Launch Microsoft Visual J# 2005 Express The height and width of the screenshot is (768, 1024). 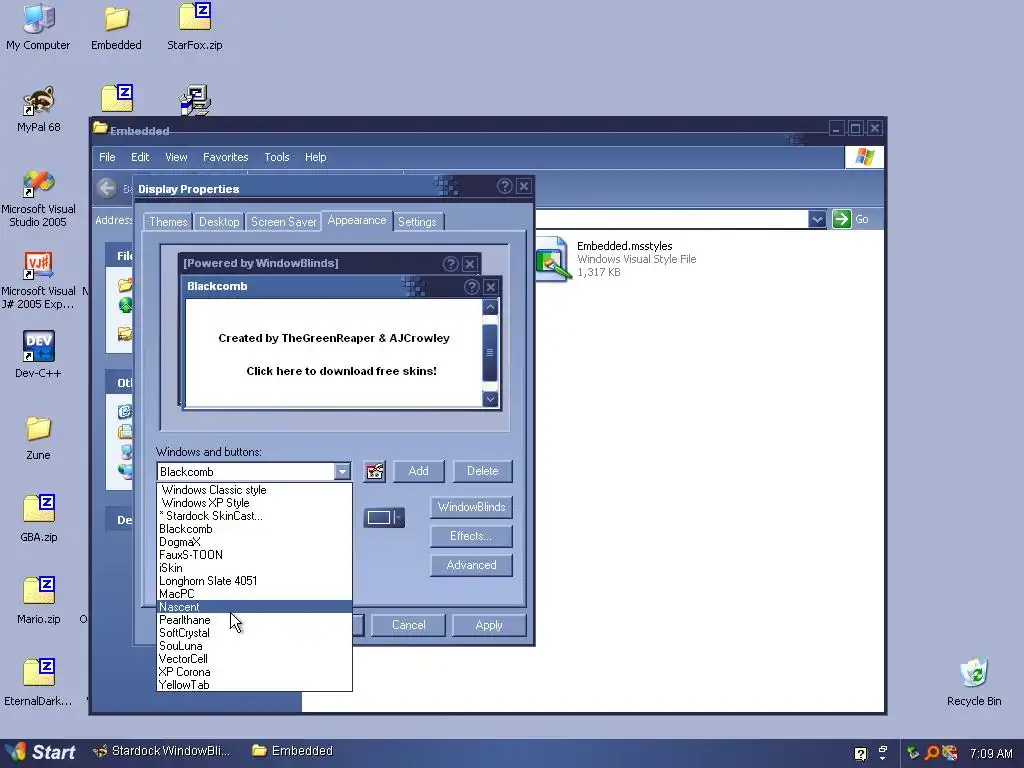[x=38, y=280]
